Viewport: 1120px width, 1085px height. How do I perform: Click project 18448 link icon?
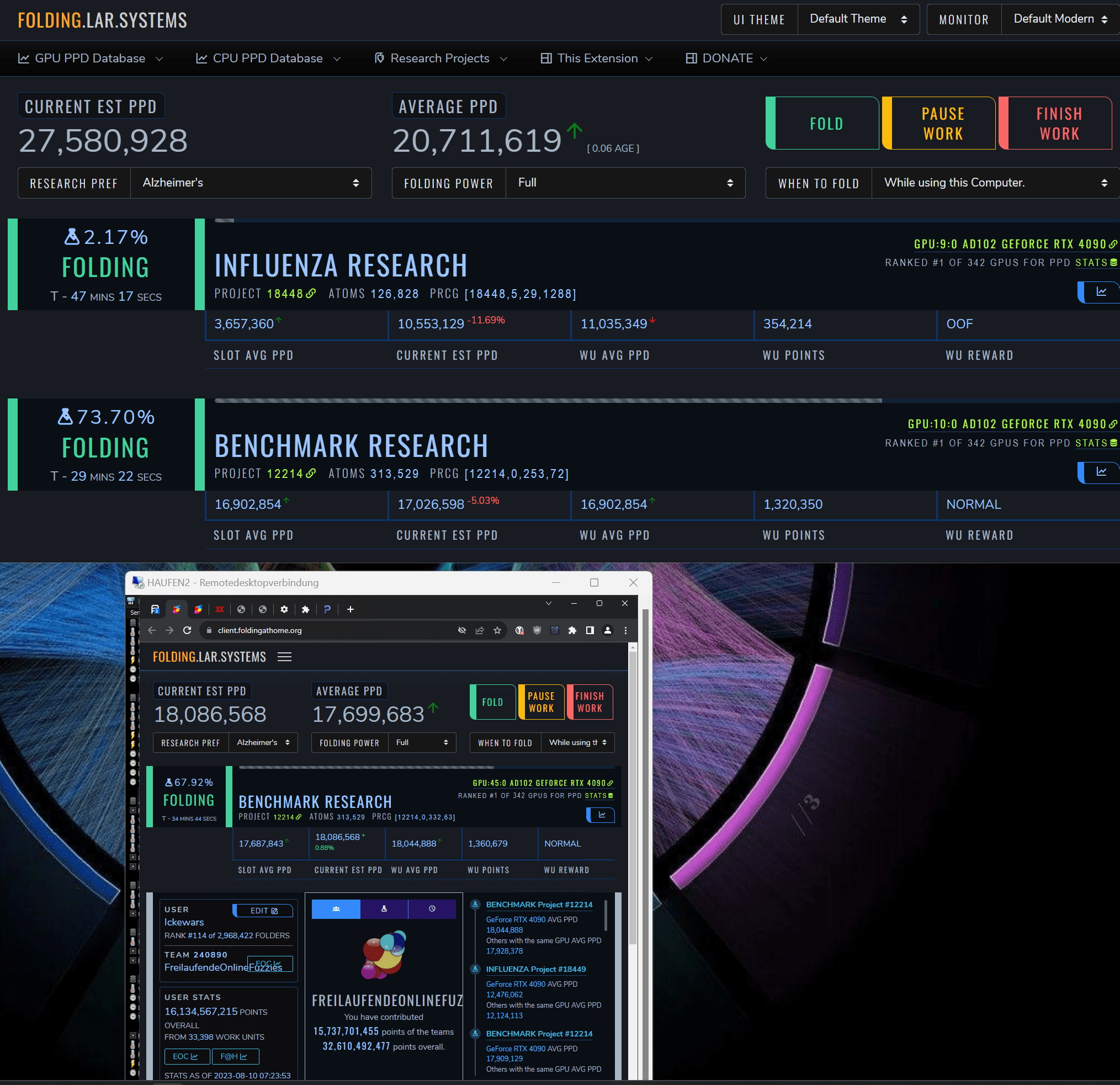click(311, 294)
